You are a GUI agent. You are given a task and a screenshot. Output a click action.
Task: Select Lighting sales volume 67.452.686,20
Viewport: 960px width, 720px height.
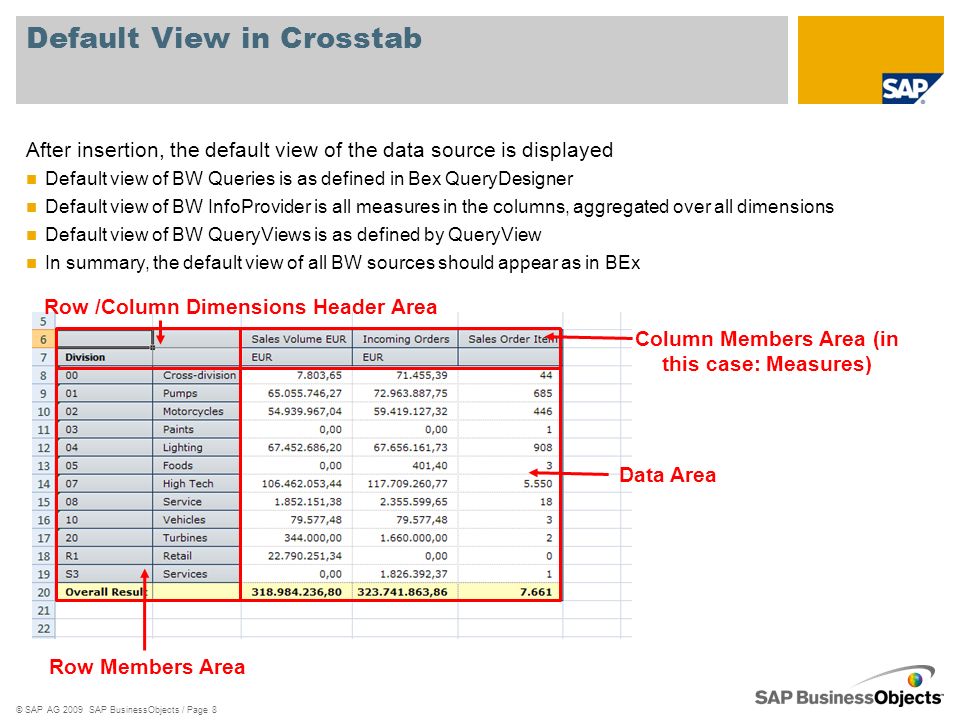[297, 448]
